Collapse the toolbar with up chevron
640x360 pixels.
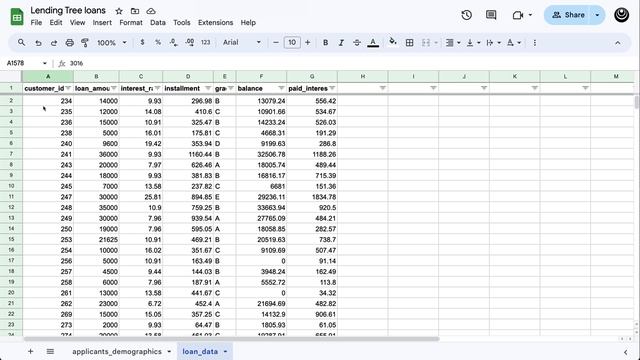[x=618, y=43]
